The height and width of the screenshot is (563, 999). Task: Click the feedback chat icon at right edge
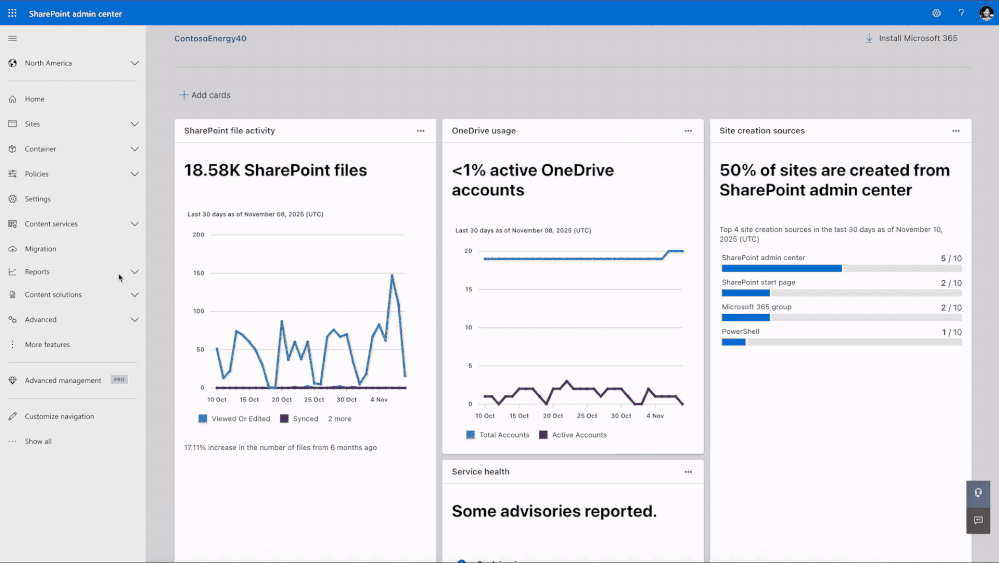coord(978,520)
